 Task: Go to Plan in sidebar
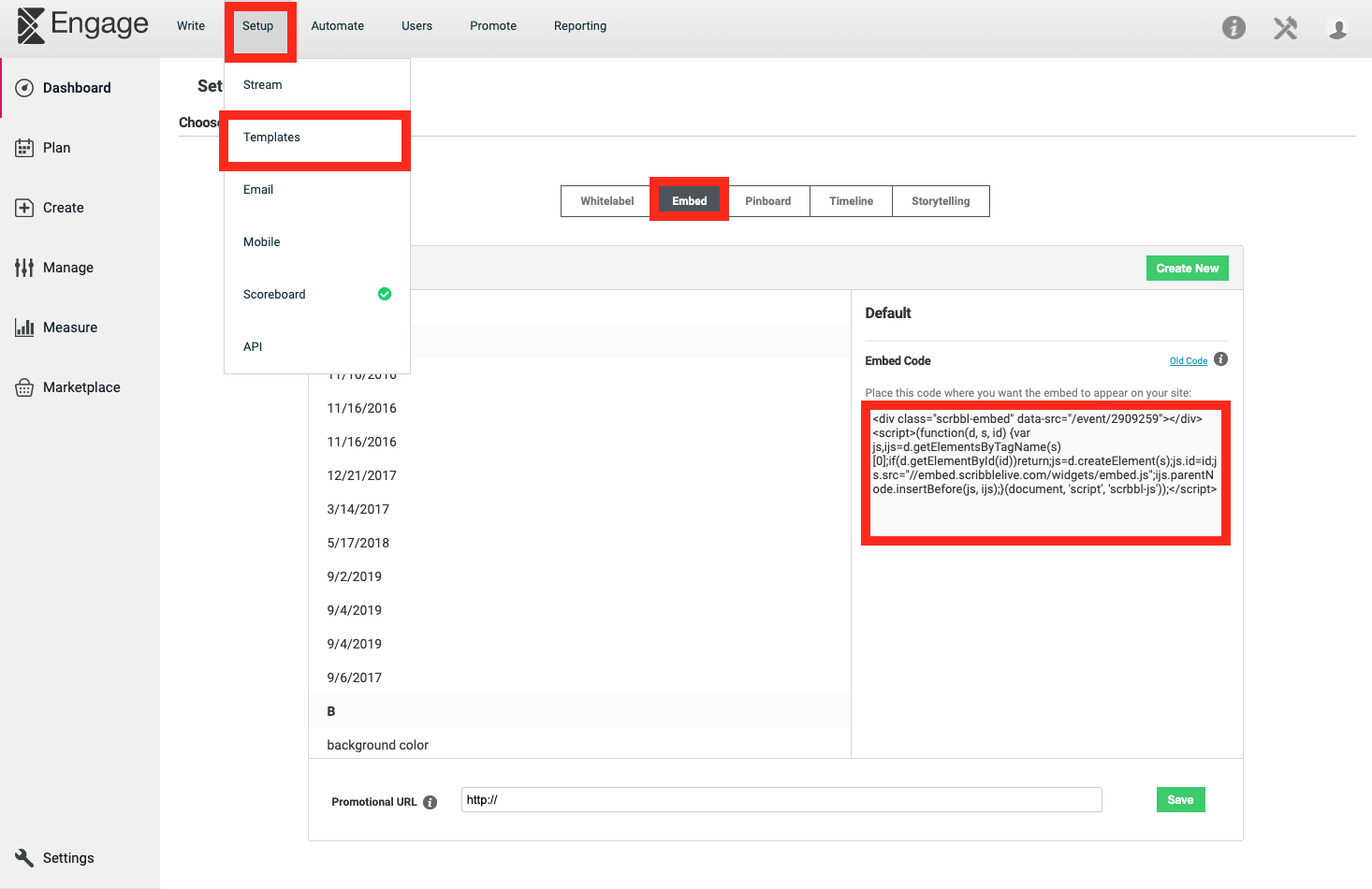point(80,148)
